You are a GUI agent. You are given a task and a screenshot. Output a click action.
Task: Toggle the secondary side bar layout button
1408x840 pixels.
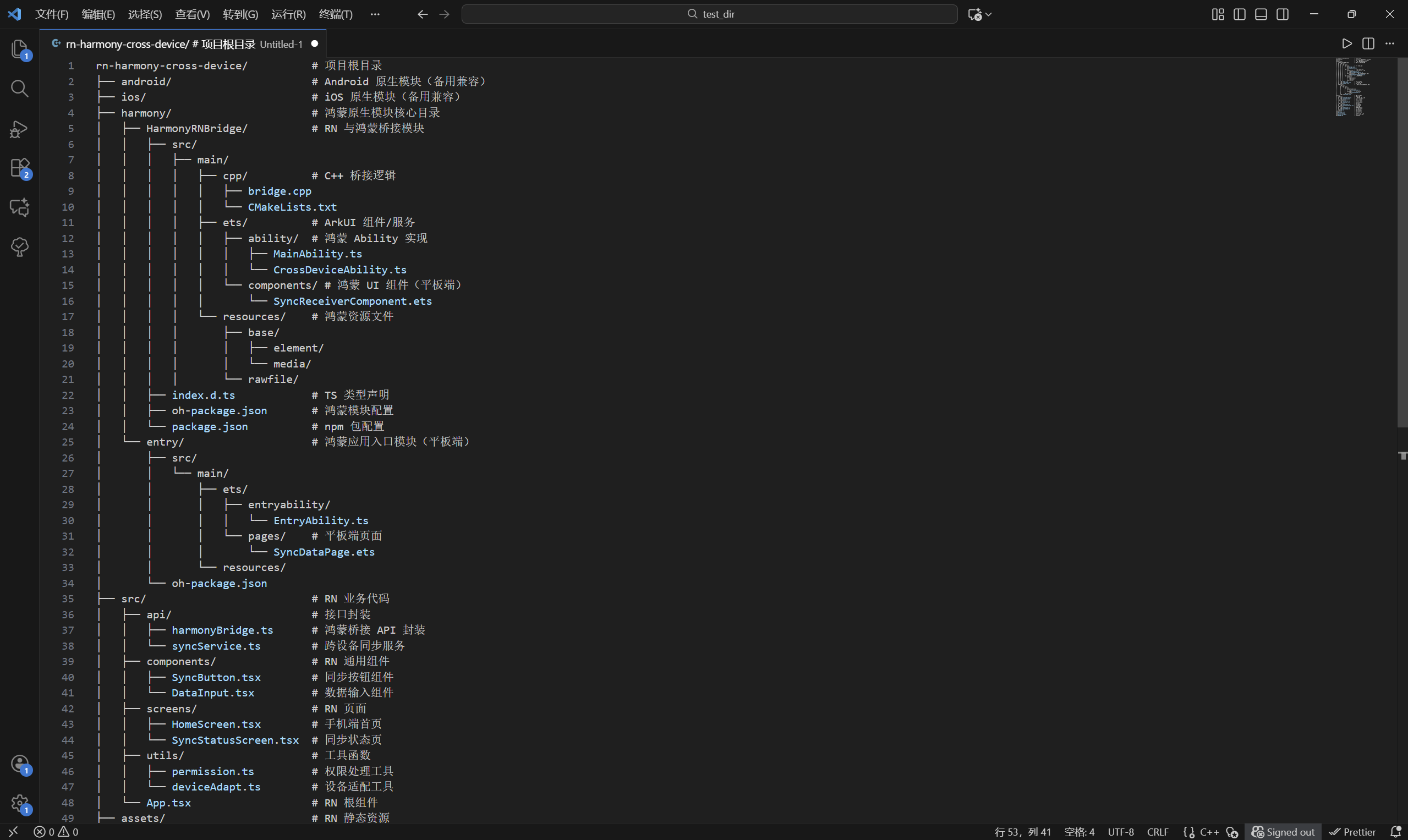coord(1283,14)
